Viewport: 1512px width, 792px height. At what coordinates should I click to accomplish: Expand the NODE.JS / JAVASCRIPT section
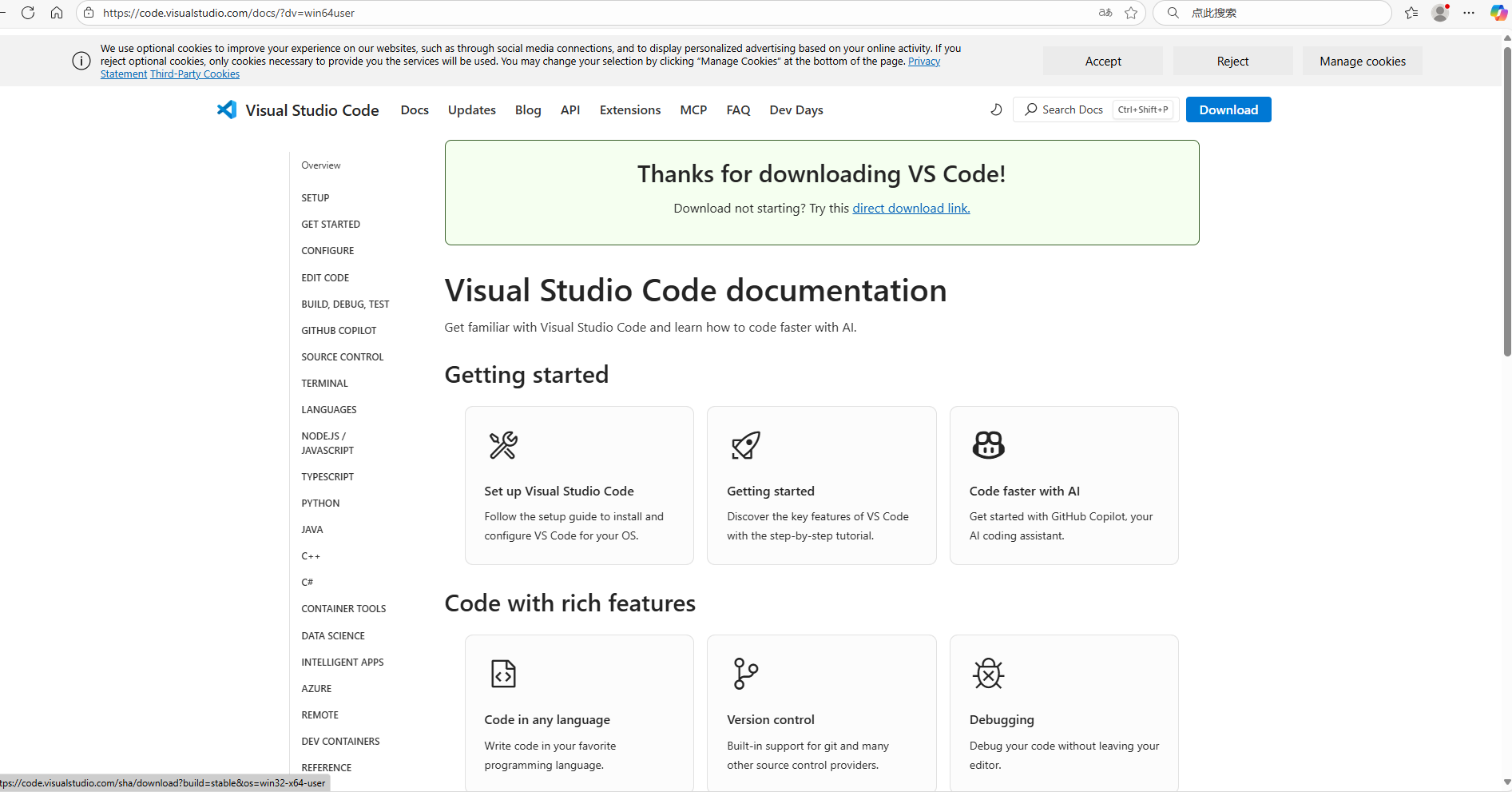[327, 444]
